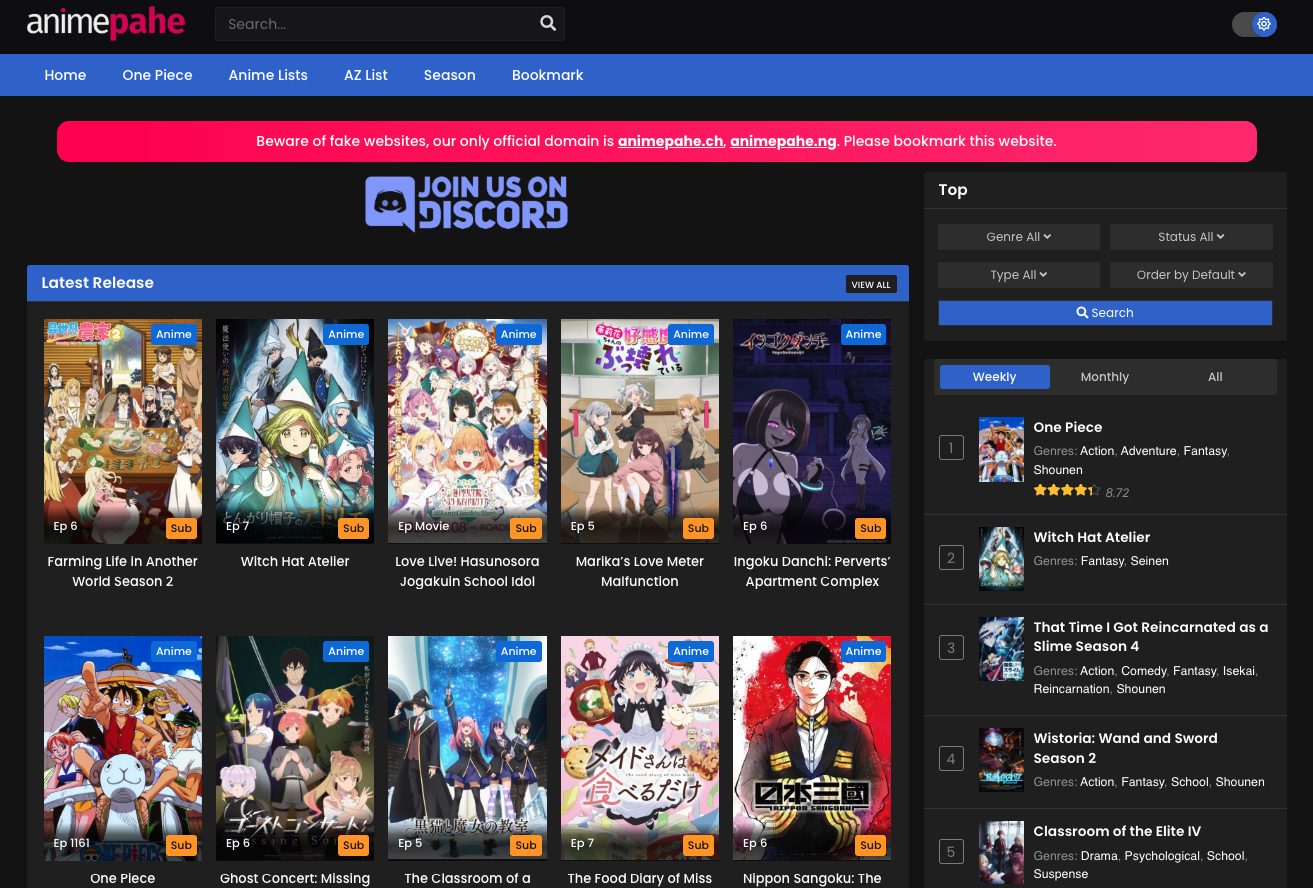Image resolution: width=1313 pixels, height=888 pixels.
Task: Open Ingoku Danchi poster
Action: click(x=812, y=431)
